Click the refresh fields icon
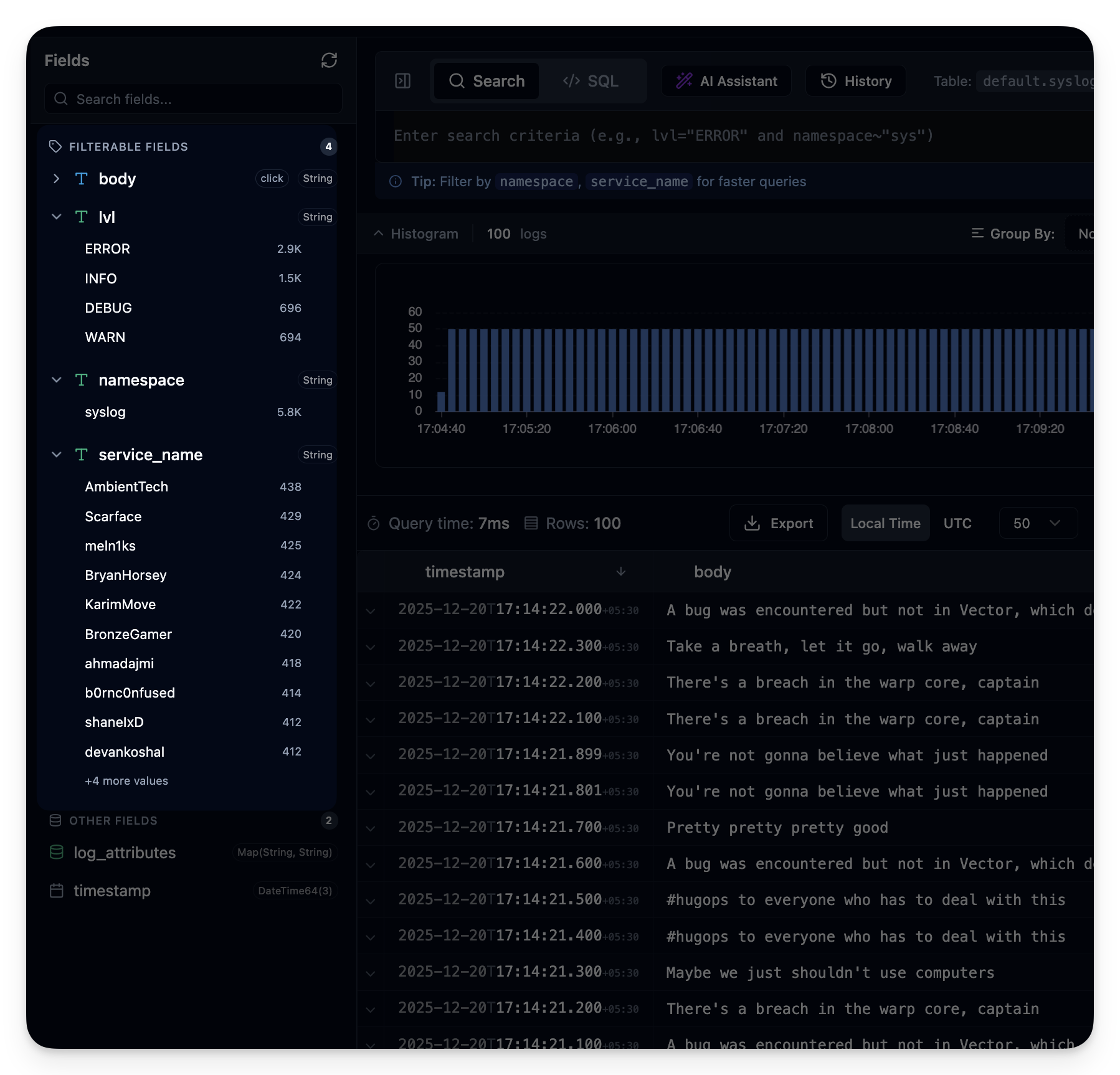The width and height of the screenshot is (1120, 1075). pyautogui.click(x=329, y=60)
